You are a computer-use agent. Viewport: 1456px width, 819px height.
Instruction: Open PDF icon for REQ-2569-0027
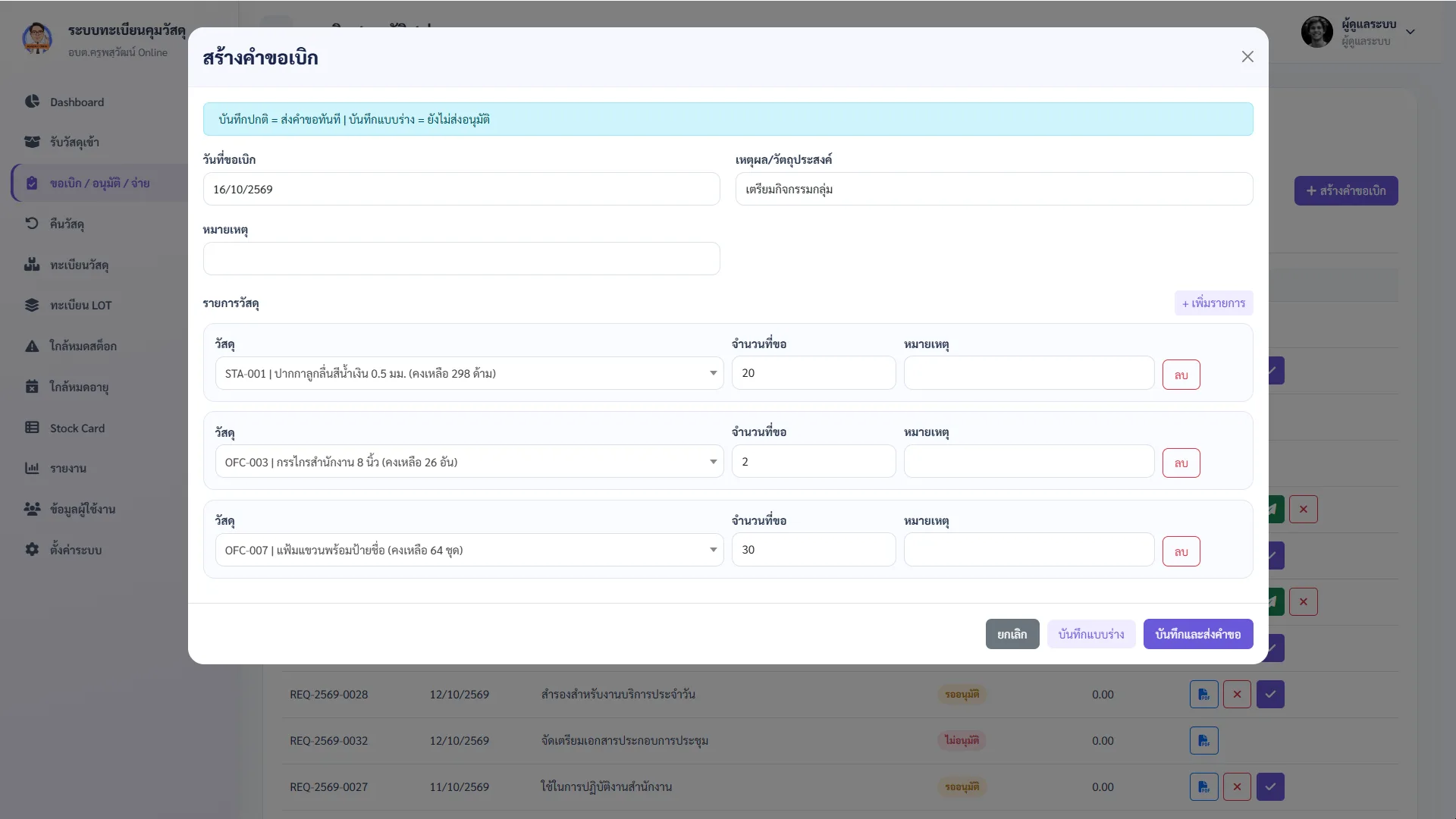[1203, 786]
